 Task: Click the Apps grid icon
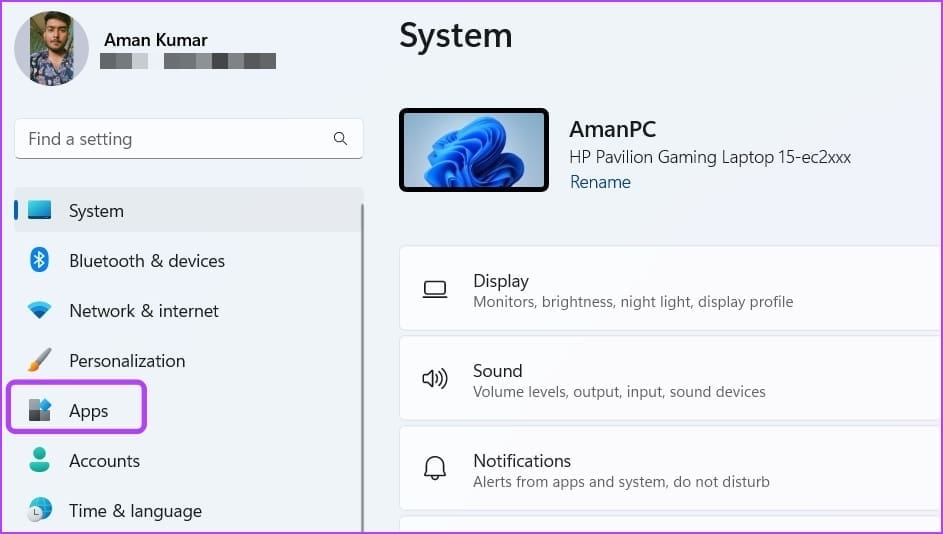(x=40, y=410)
